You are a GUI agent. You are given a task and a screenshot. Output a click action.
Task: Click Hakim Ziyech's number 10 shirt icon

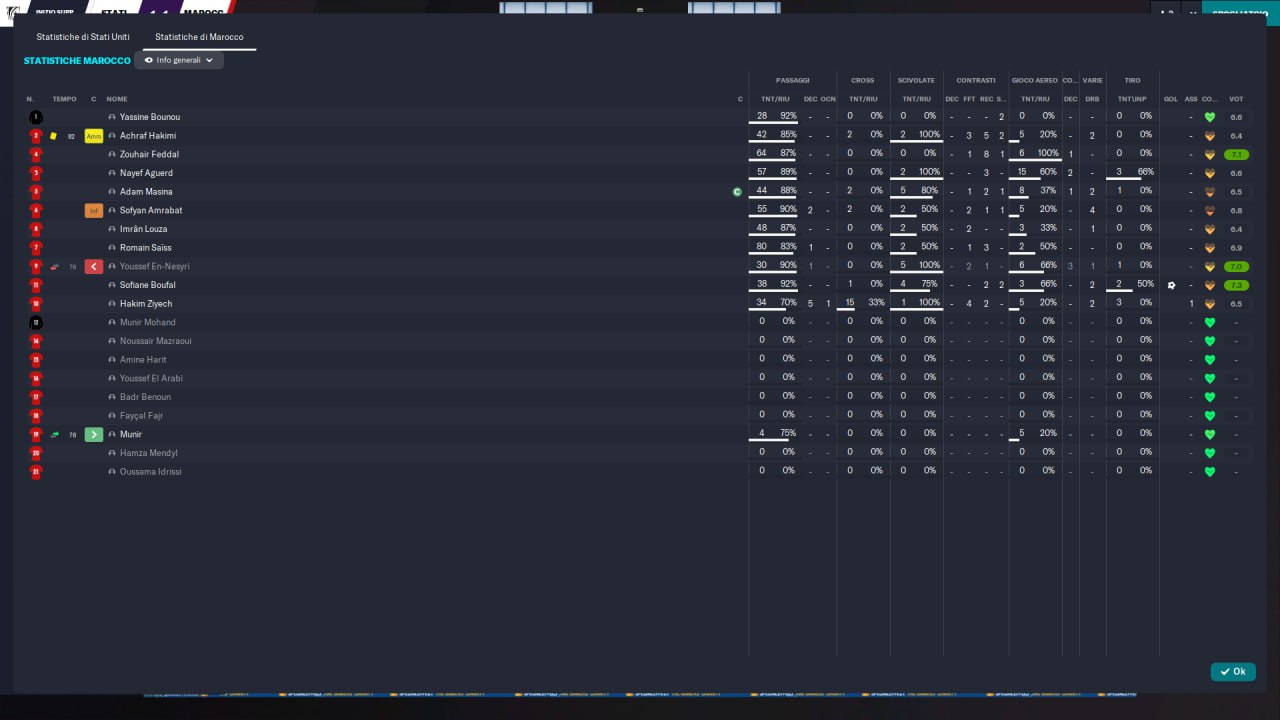click(36, 304)
